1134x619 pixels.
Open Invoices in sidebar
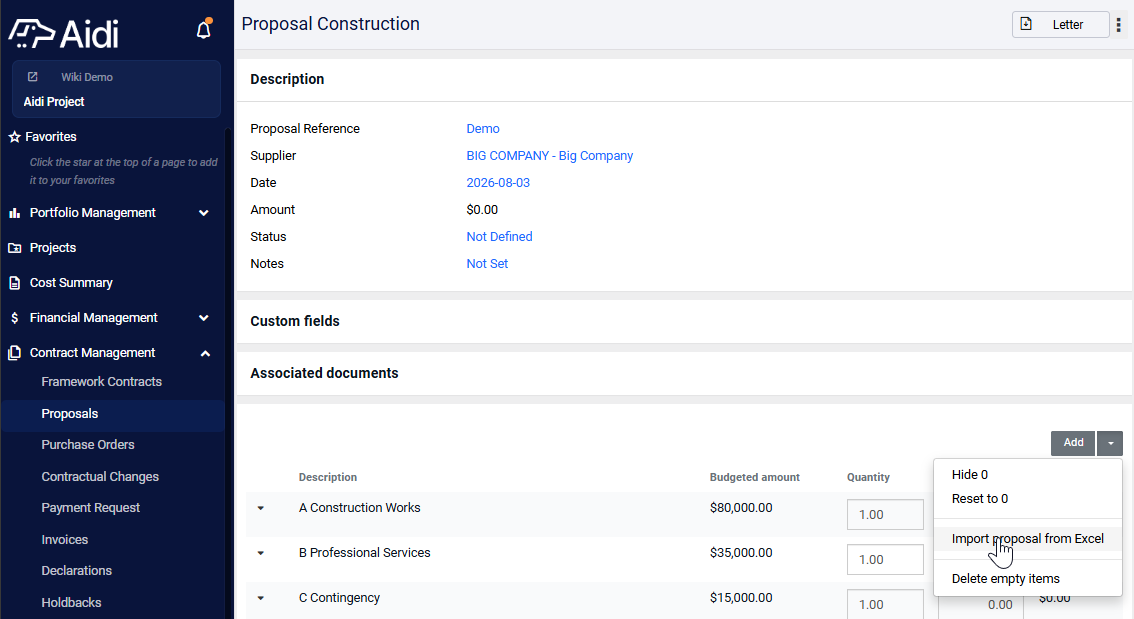tap(64, 539)
